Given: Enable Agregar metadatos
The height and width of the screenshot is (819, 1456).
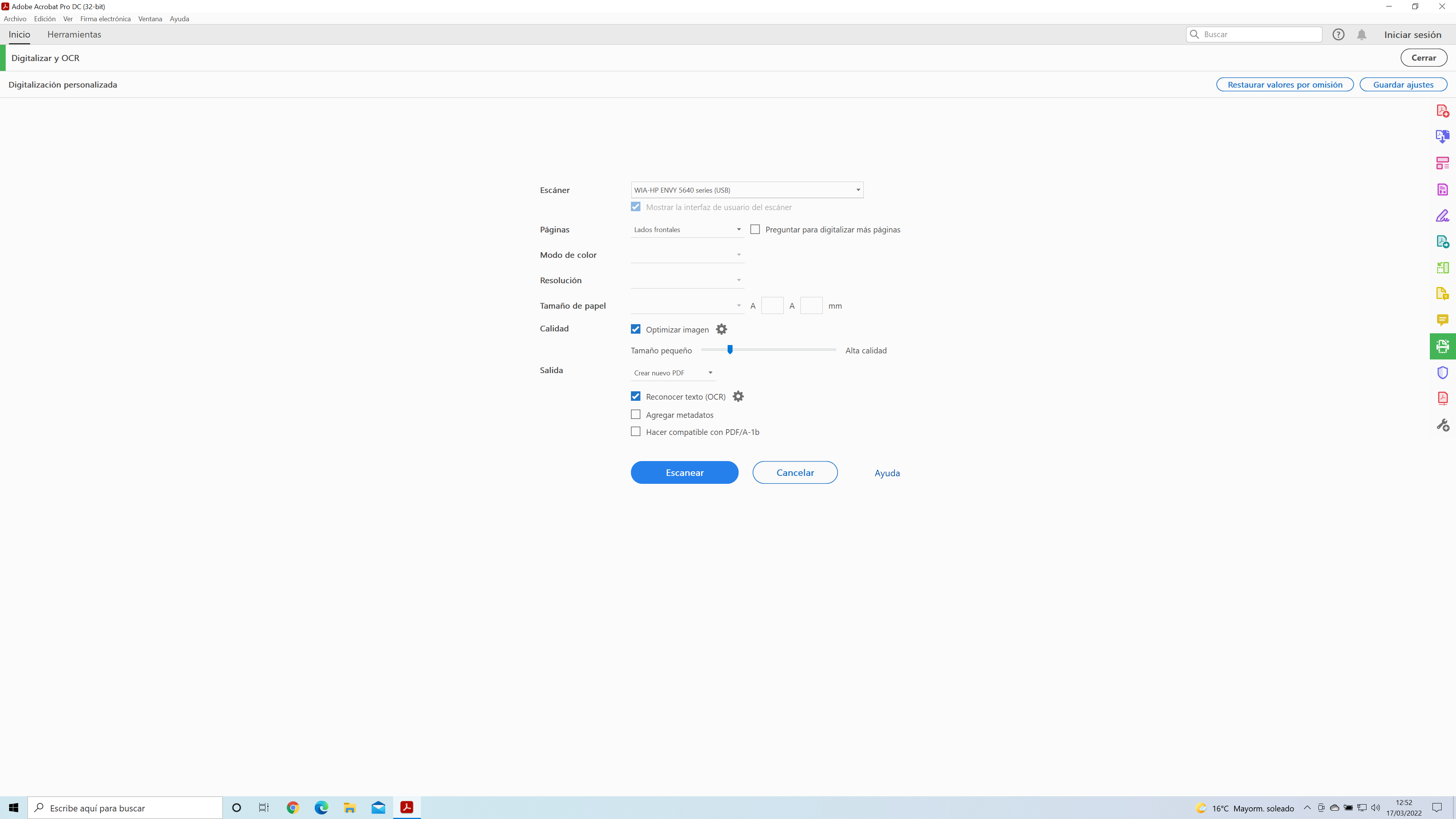Looking at the screenshot, I should pyautogui.click(x=636, y=414).
